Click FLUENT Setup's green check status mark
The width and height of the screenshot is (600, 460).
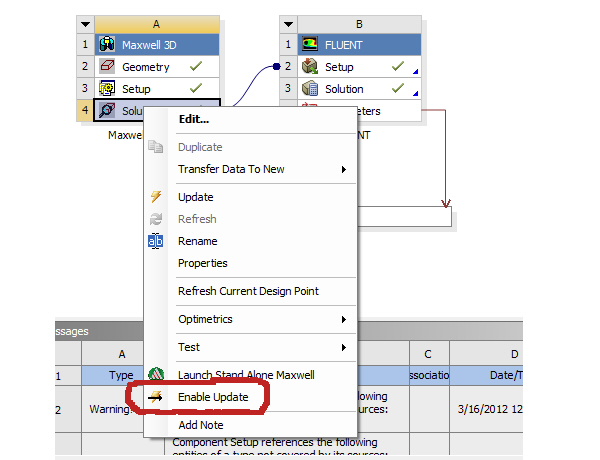tap(398, 66)
